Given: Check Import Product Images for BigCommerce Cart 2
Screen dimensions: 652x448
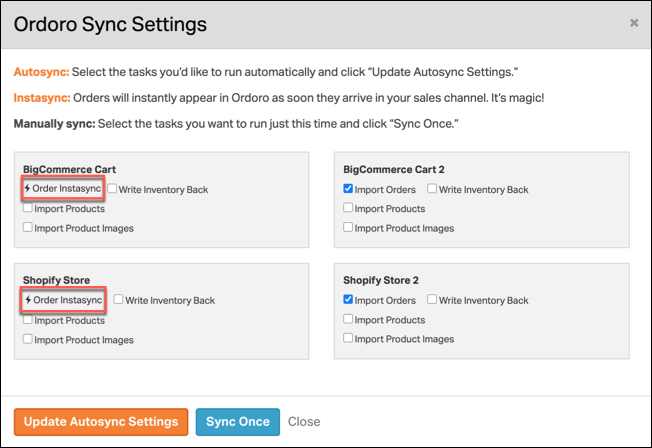Looking at the screenshot, I should tap(348, 227).
